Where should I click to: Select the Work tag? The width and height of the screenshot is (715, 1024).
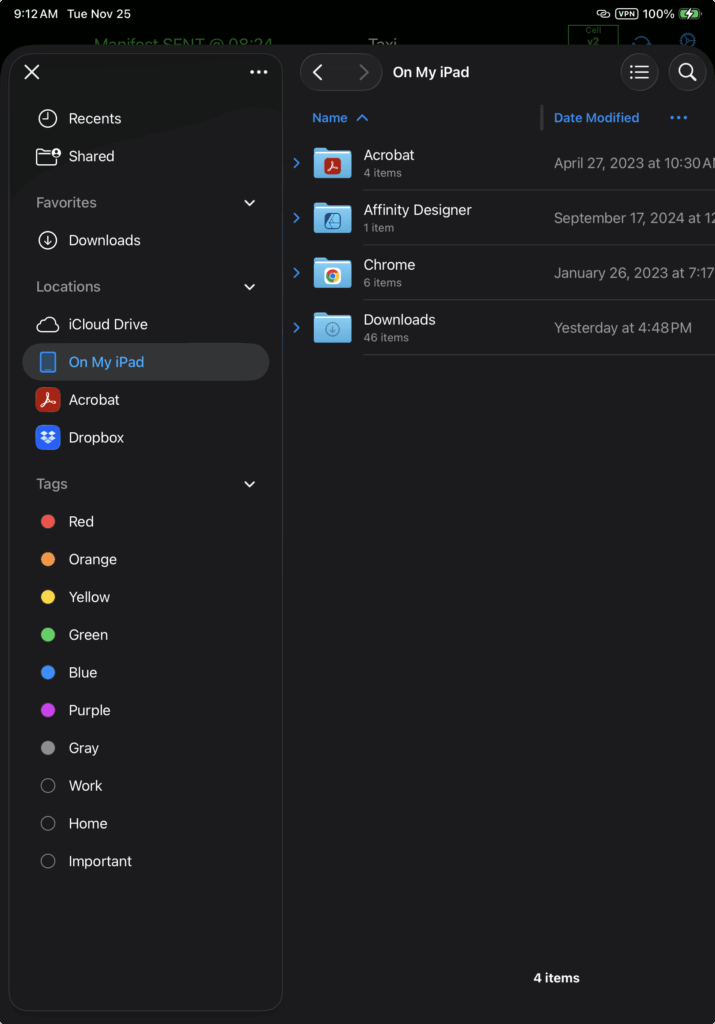(85, 786)
